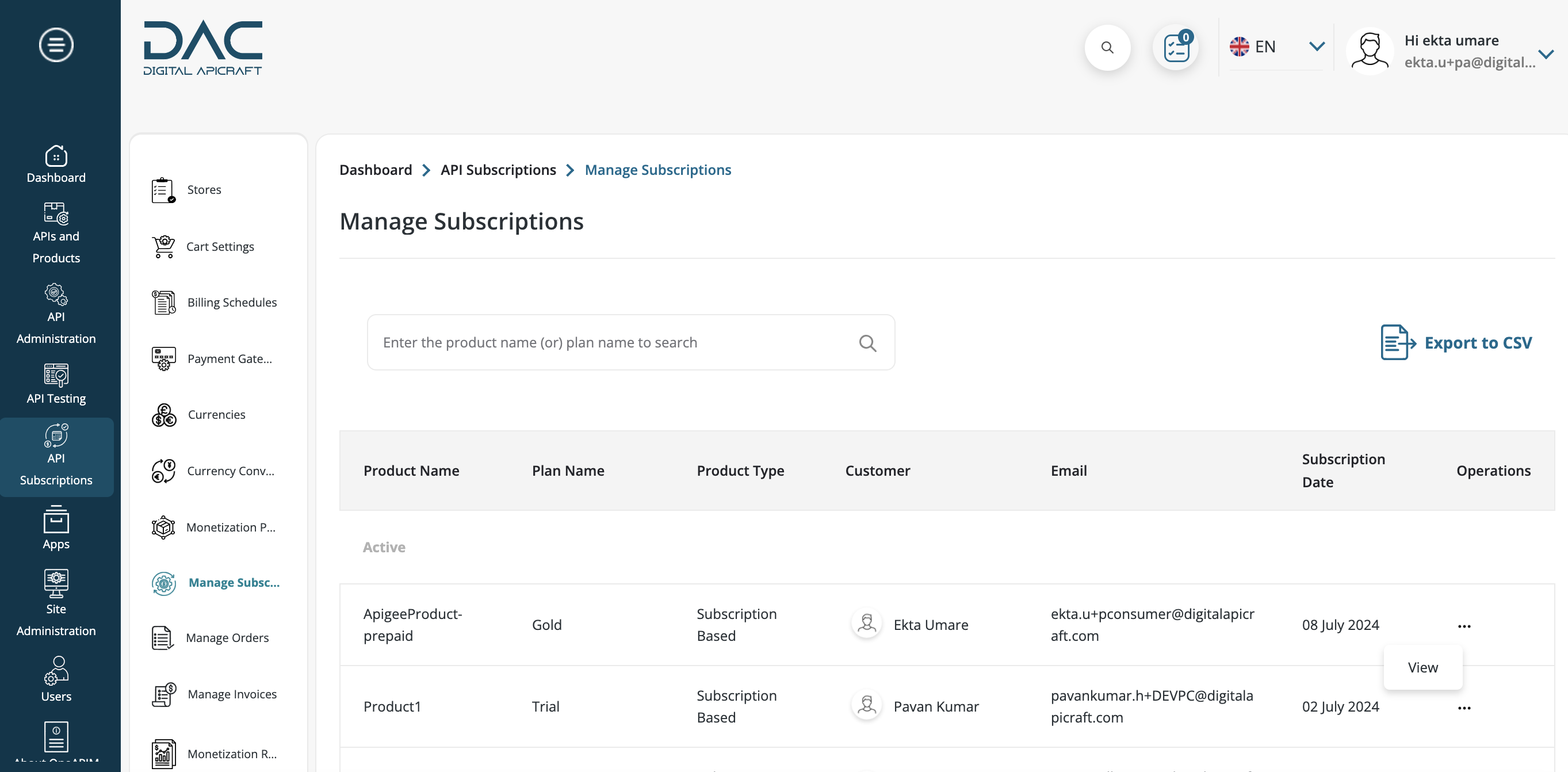This screenshot has height=772, width=1568.
Task: Click the Manage Invoices icon
Action: [x=163, y=695]
